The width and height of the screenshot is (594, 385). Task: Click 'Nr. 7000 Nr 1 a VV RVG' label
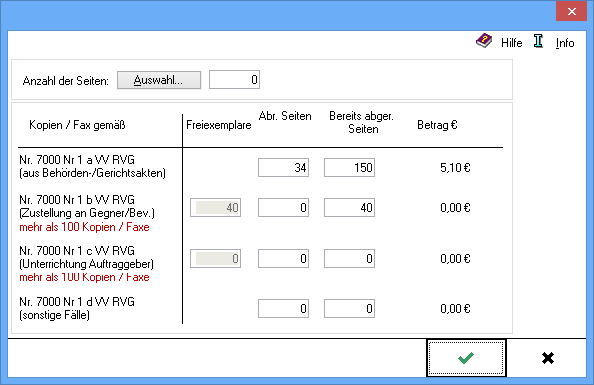click(77, 160)
